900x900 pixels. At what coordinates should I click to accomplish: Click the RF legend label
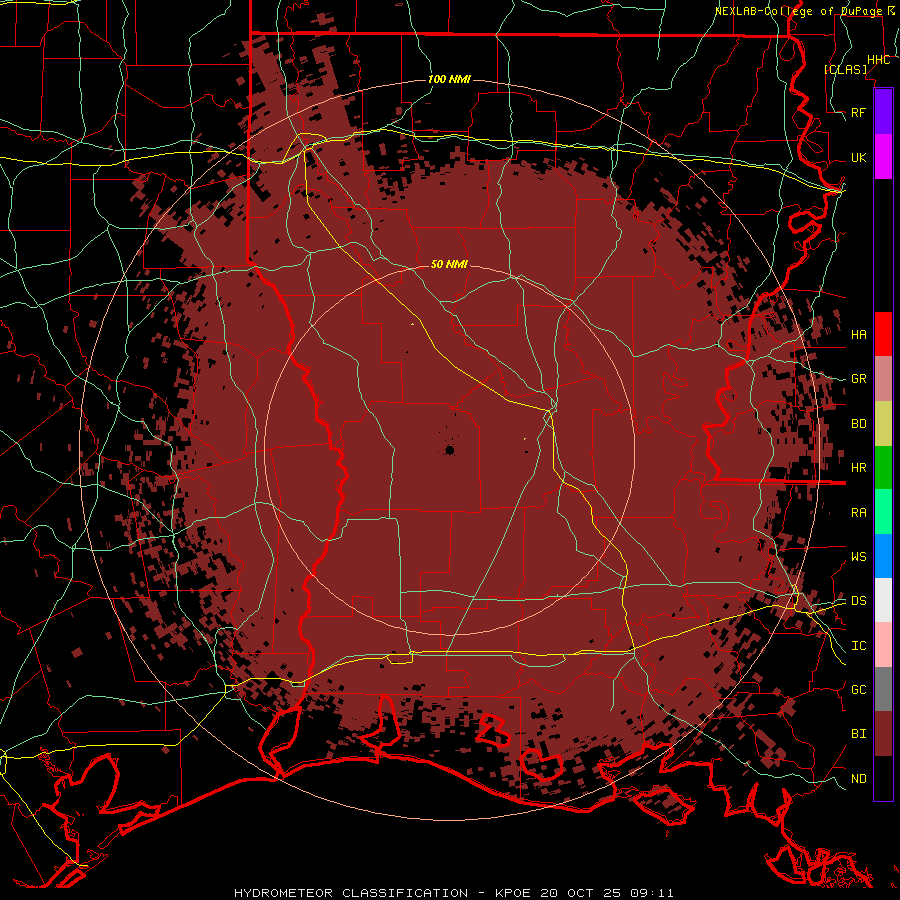(x=859, y=112)
